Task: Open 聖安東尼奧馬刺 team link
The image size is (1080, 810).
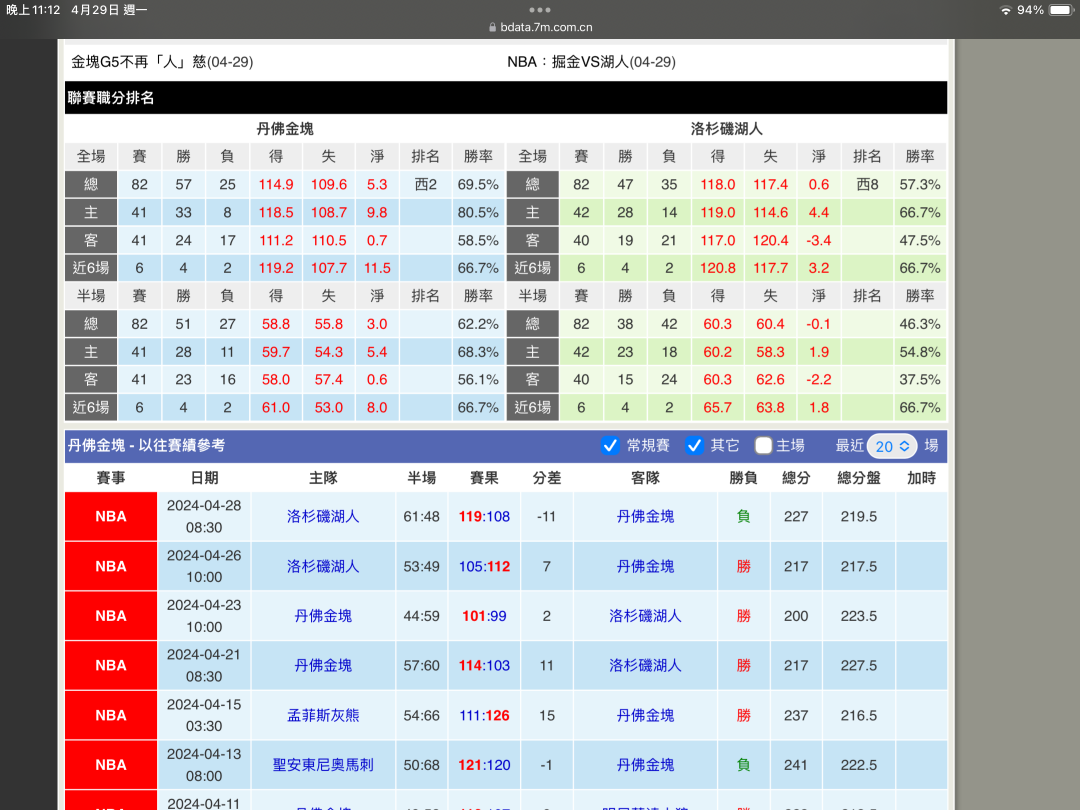Action: 323,765
